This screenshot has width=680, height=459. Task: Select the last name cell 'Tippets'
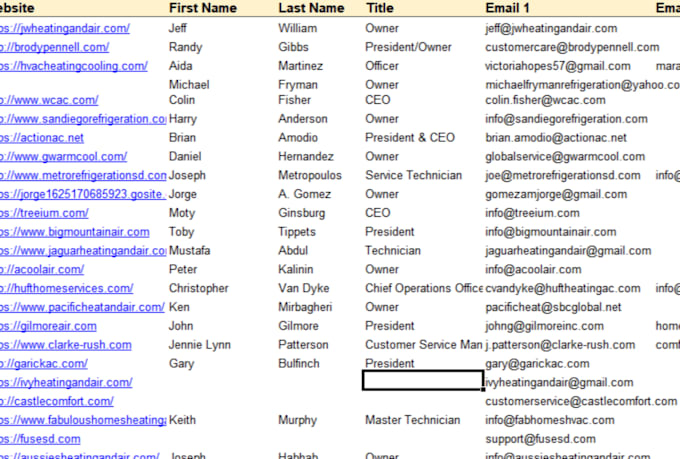click(297, 232)
